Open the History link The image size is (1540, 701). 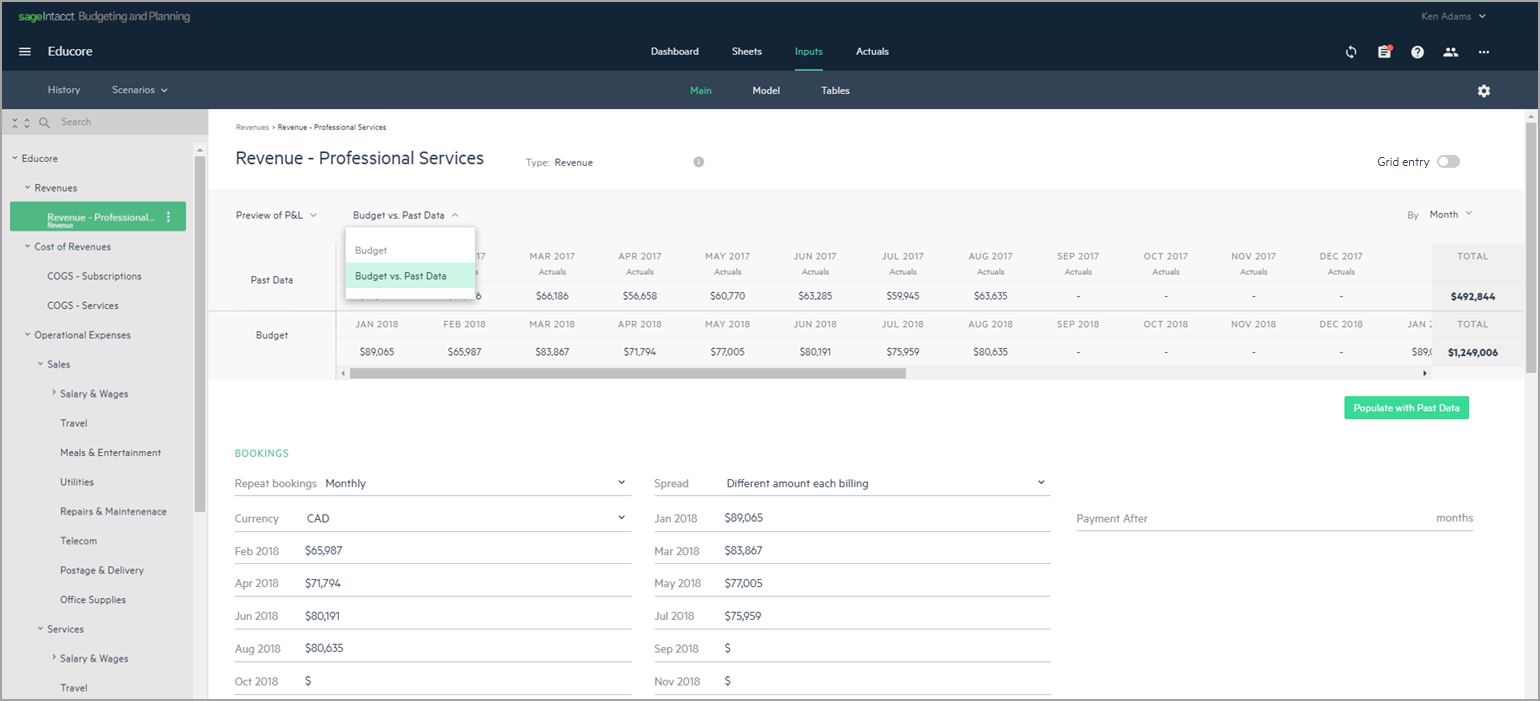coord(64,90)
